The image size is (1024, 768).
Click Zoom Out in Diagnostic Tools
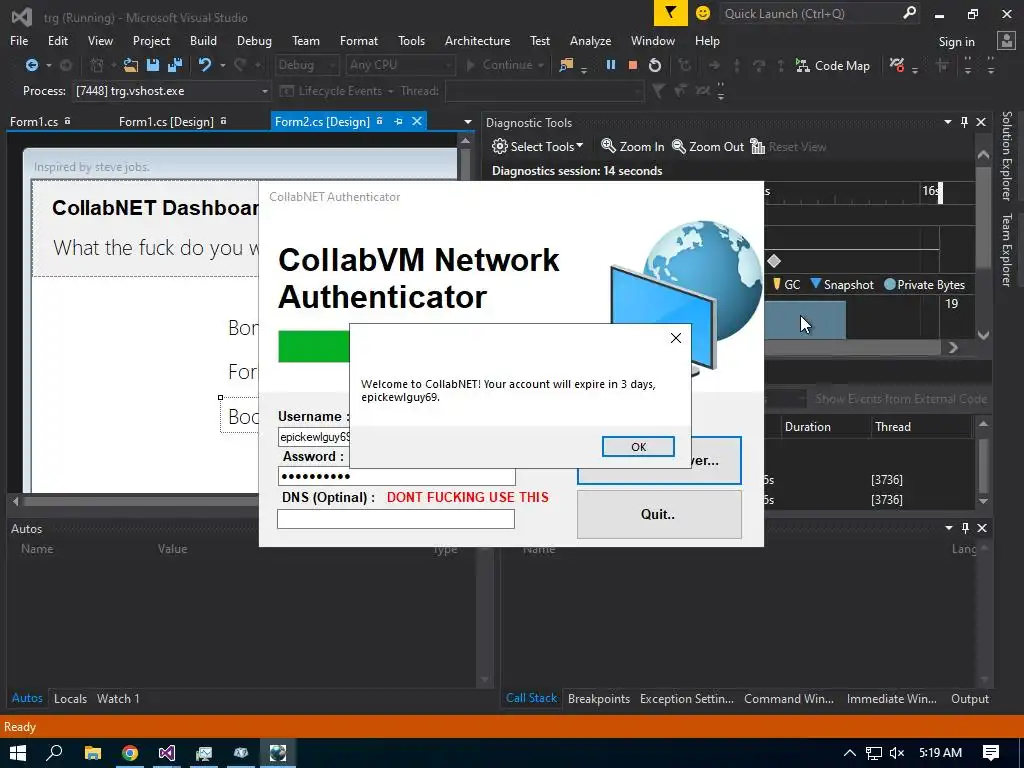(708, 146)
